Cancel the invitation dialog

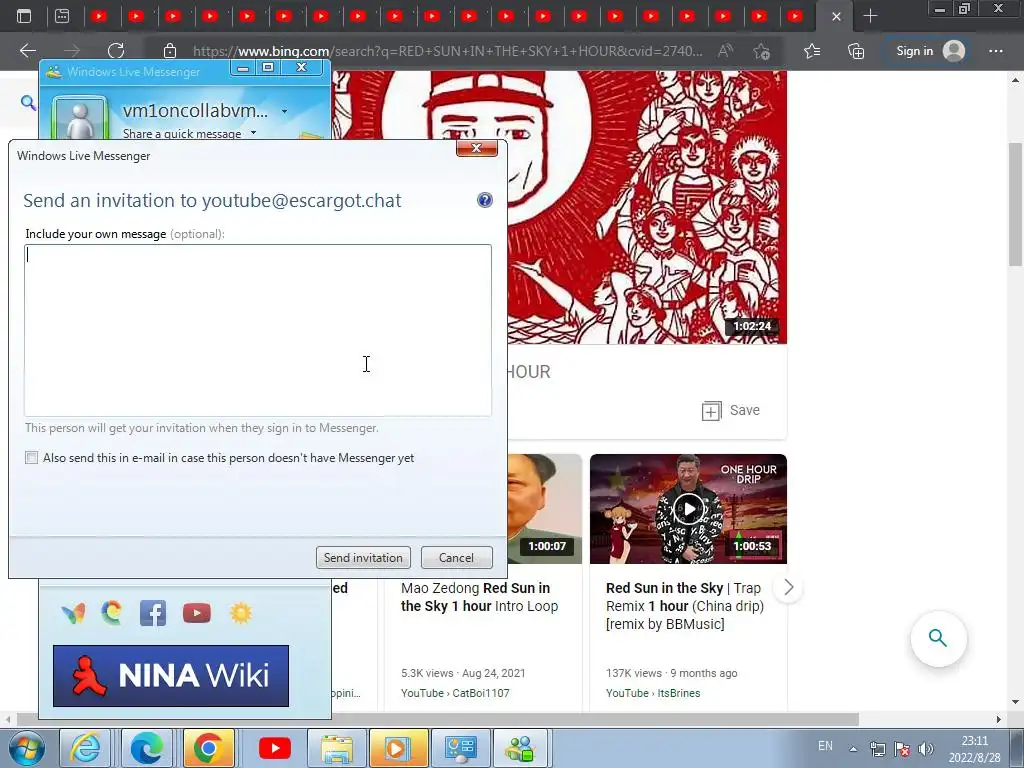pos(456,558)
